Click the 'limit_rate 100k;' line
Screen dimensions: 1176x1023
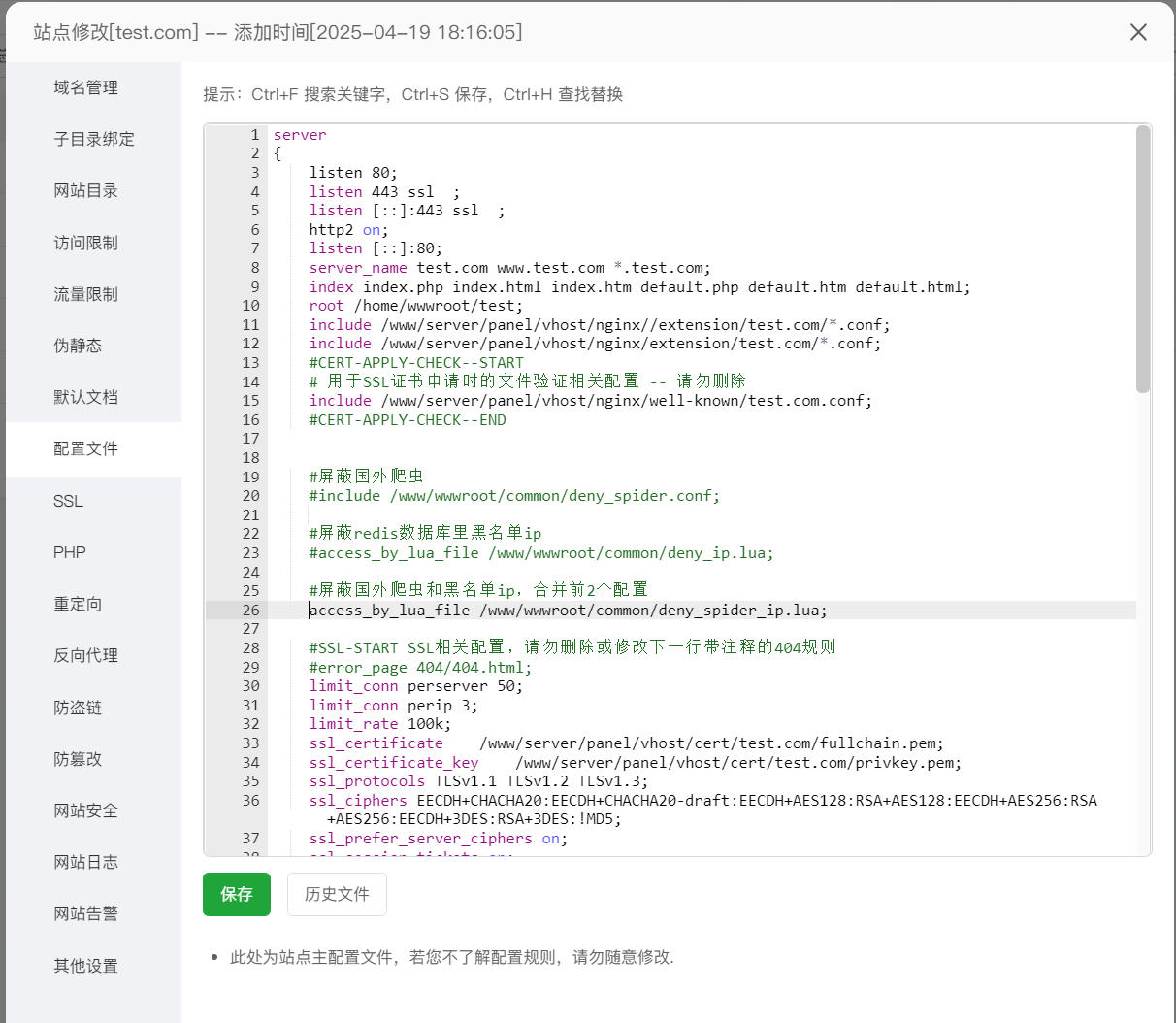(380, 724)
